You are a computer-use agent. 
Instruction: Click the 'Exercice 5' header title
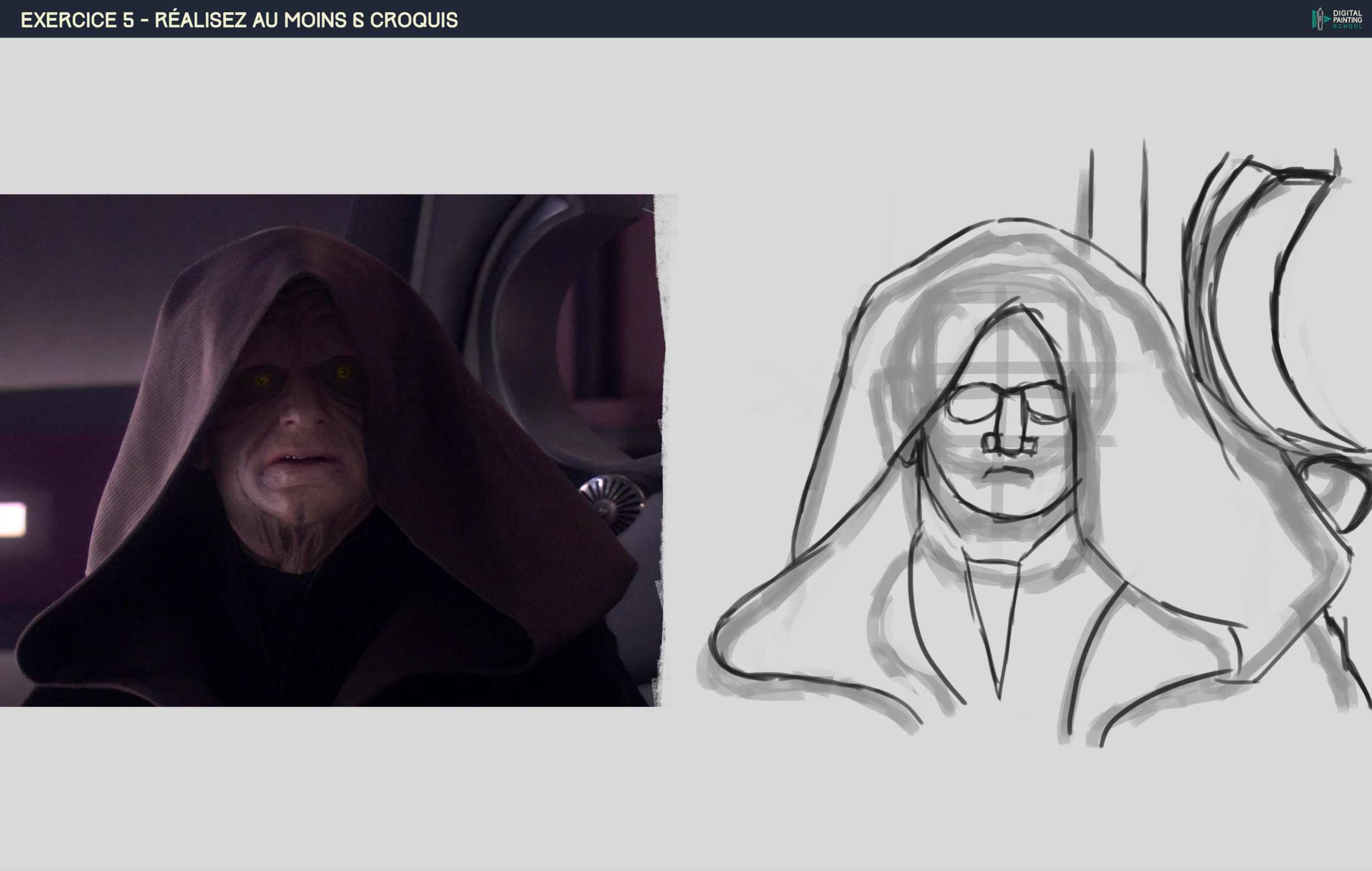tap(77, 20)
